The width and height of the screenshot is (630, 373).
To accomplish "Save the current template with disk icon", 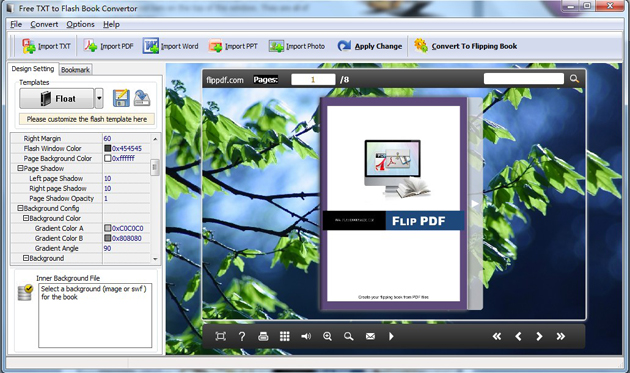I will click(121, 98).
